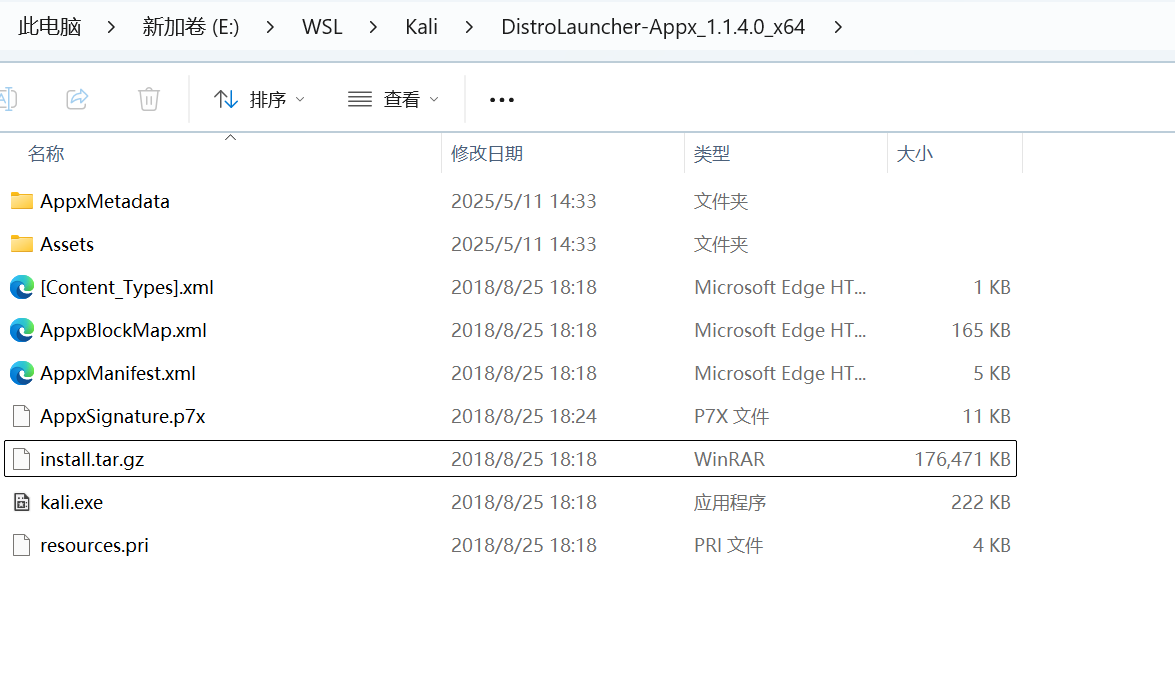This screenshot has width=1175, height=687.
Task: Click the Delete trash can icon
Action: pos(149,99)
